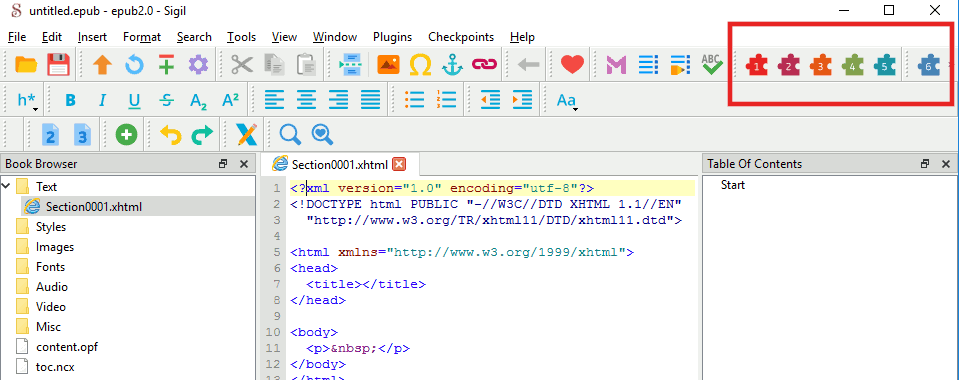Toggle Italic formatting
Image resolution: width=959 pixels, height=380 pixels.
click(x=103, y=100)
